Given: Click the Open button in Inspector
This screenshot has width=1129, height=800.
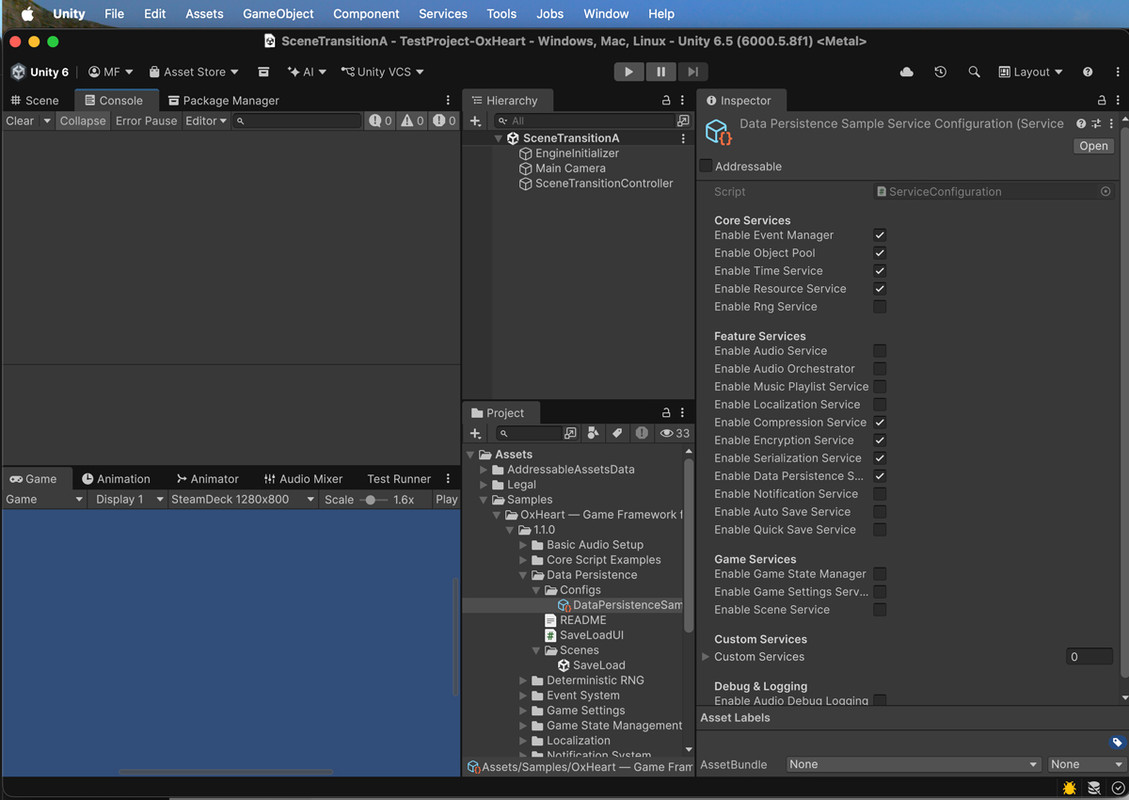Looking at the screenshot, I should click(1093, 146).
